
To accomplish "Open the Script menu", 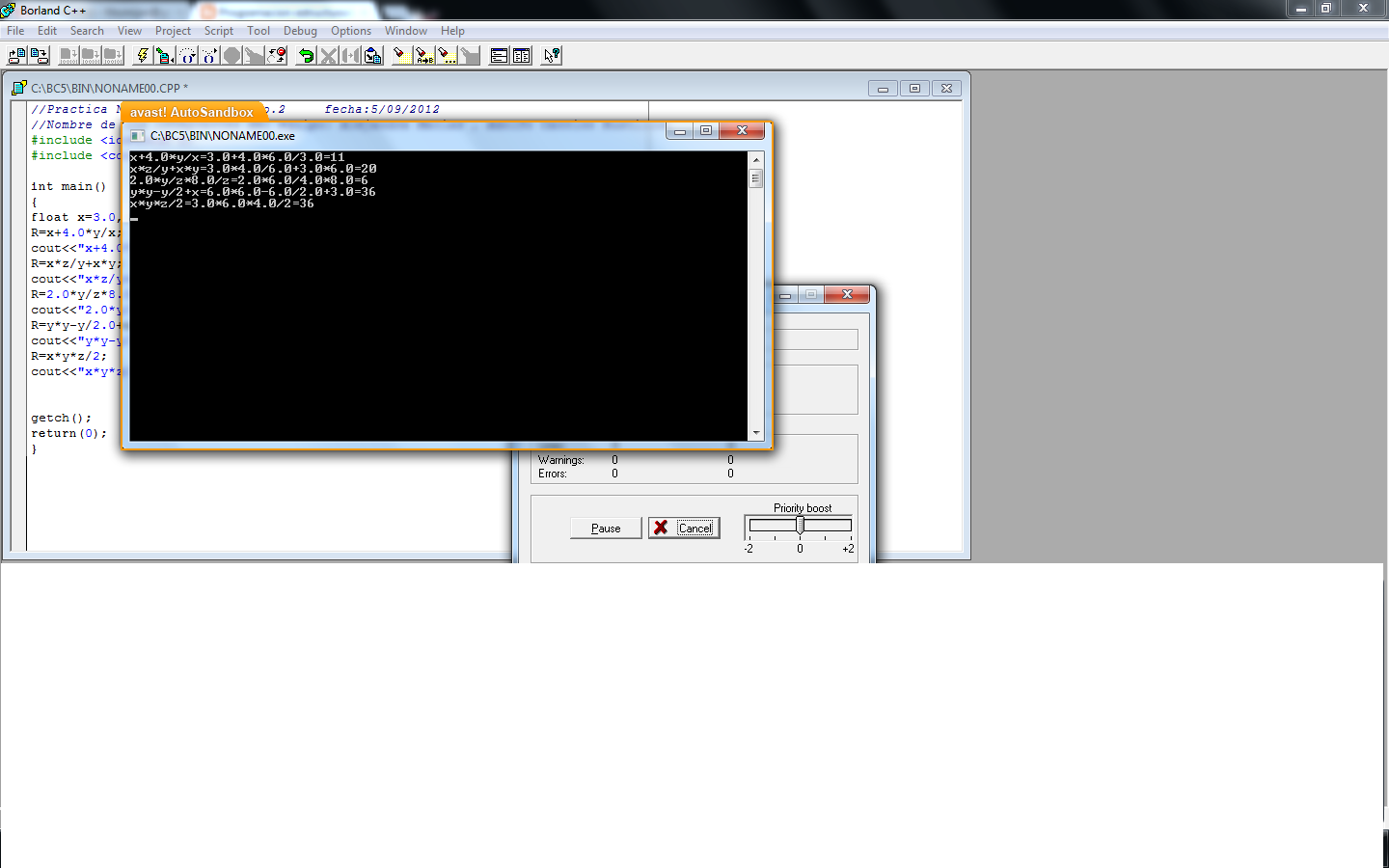I will coord(218,30).
